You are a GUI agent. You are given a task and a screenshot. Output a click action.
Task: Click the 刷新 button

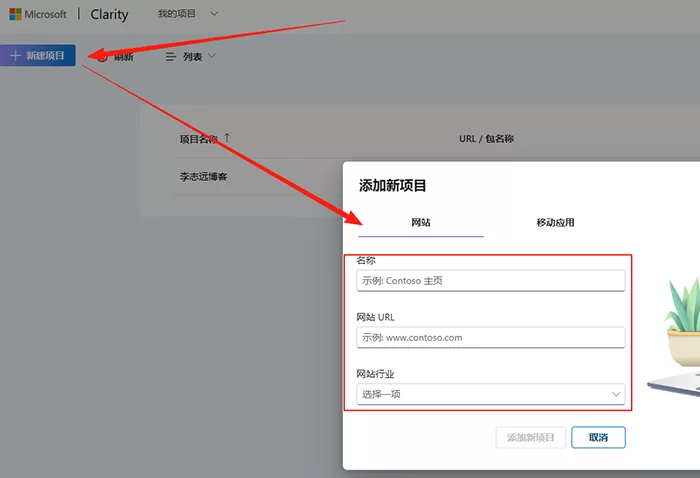[x=116, y=57]
